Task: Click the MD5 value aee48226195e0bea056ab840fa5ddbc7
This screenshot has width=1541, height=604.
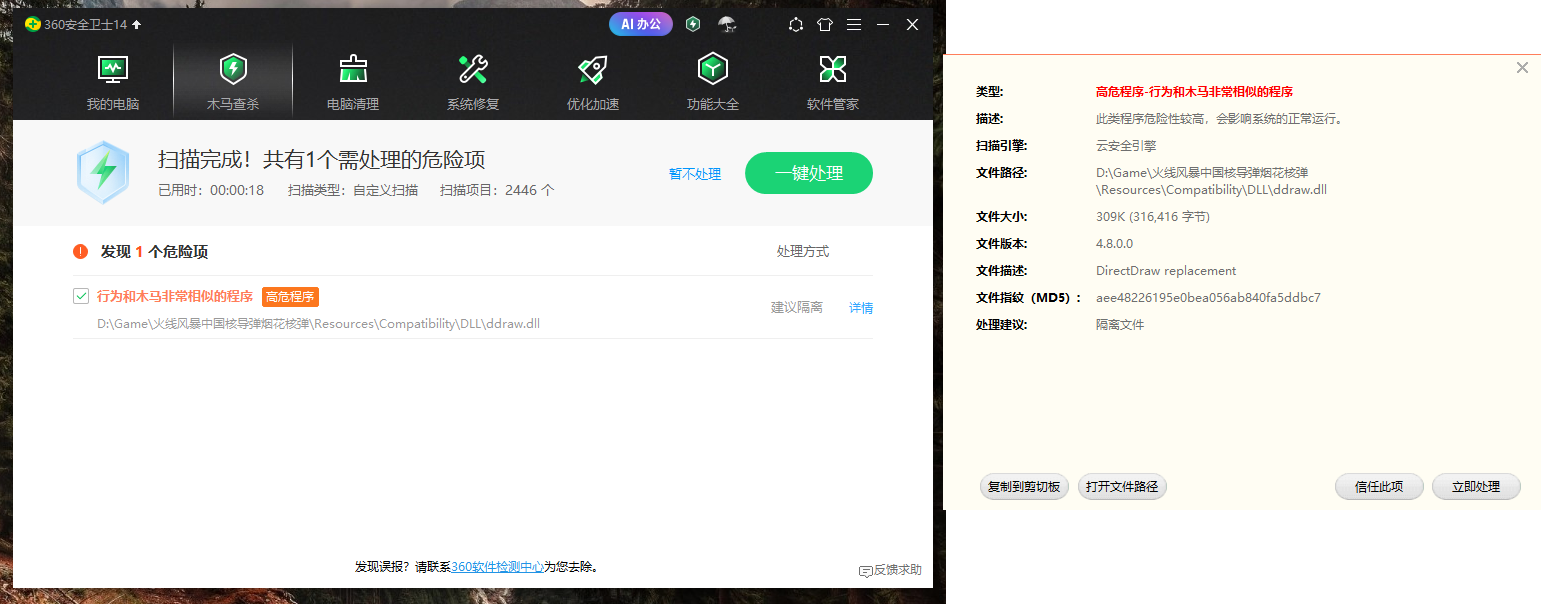Action: [x=1208, y=298]
